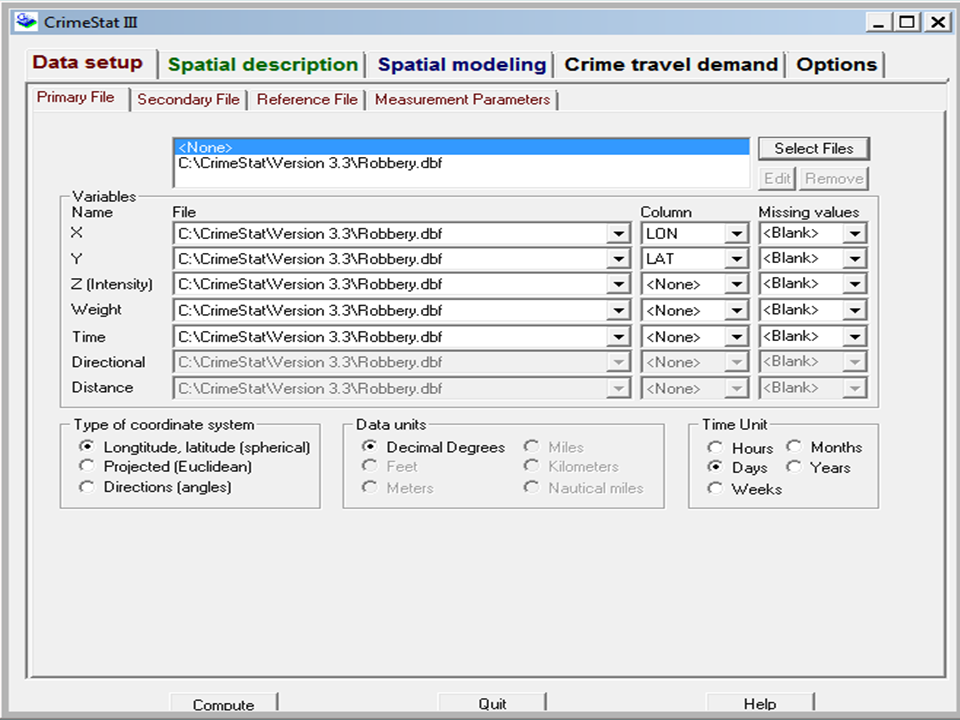
Task: Open the Weight Missing values dropdown
Action: (855, 311)
